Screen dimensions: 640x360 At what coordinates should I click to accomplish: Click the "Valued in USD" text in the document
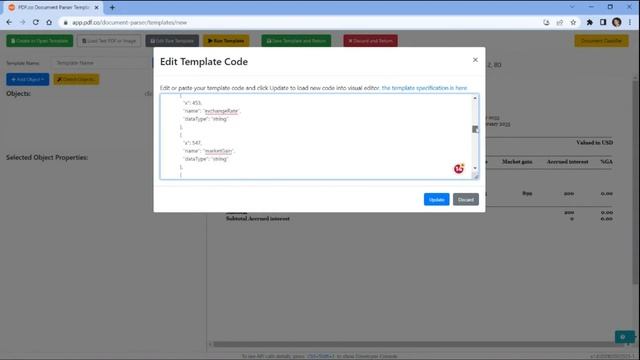coord(594,142)
